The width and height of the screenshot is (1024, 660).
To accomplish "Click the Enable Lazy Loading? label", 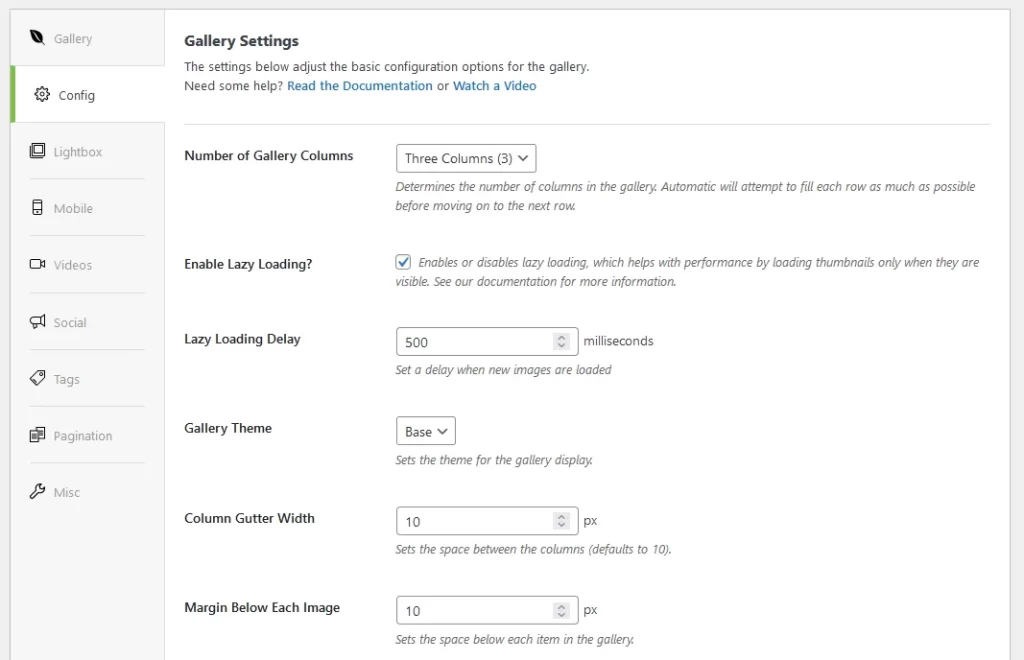I will pyautogui.click(x=248, y=264).
